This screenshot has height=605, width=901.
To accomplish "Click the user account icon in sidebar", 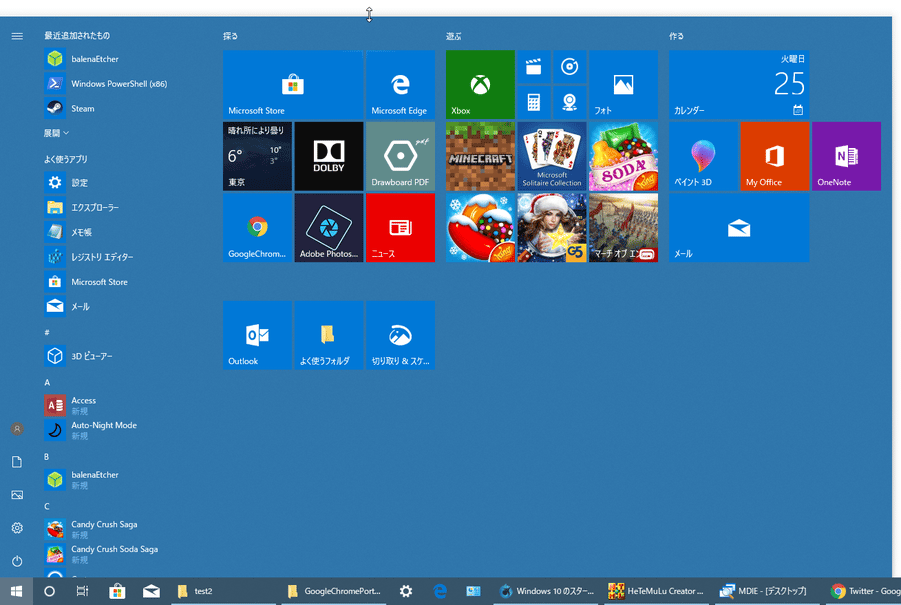I will coord(17,429).
